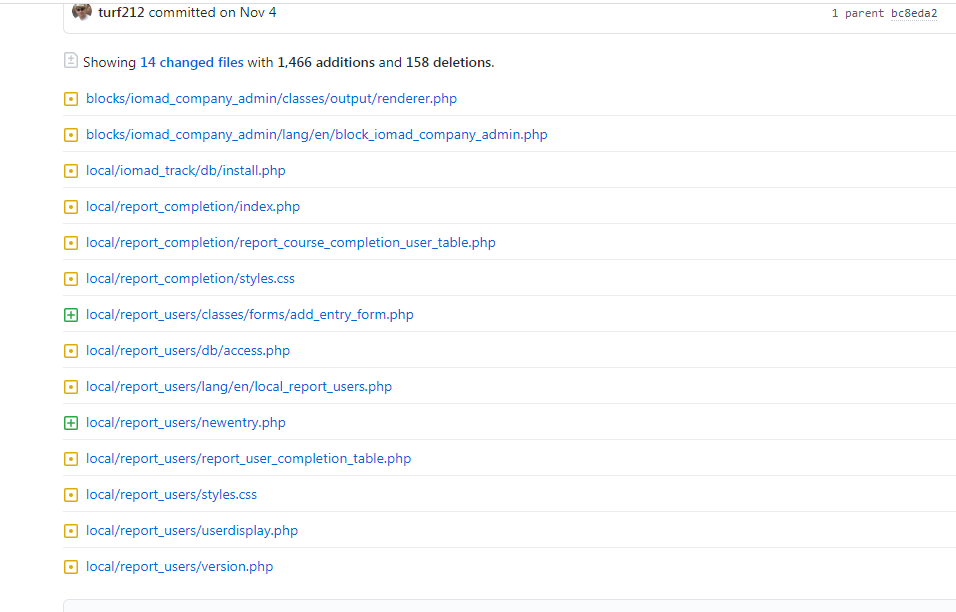Screen dimensions: 956x612
Task: Click 'committed on Nov 4' text
Action: pos(212,12)
